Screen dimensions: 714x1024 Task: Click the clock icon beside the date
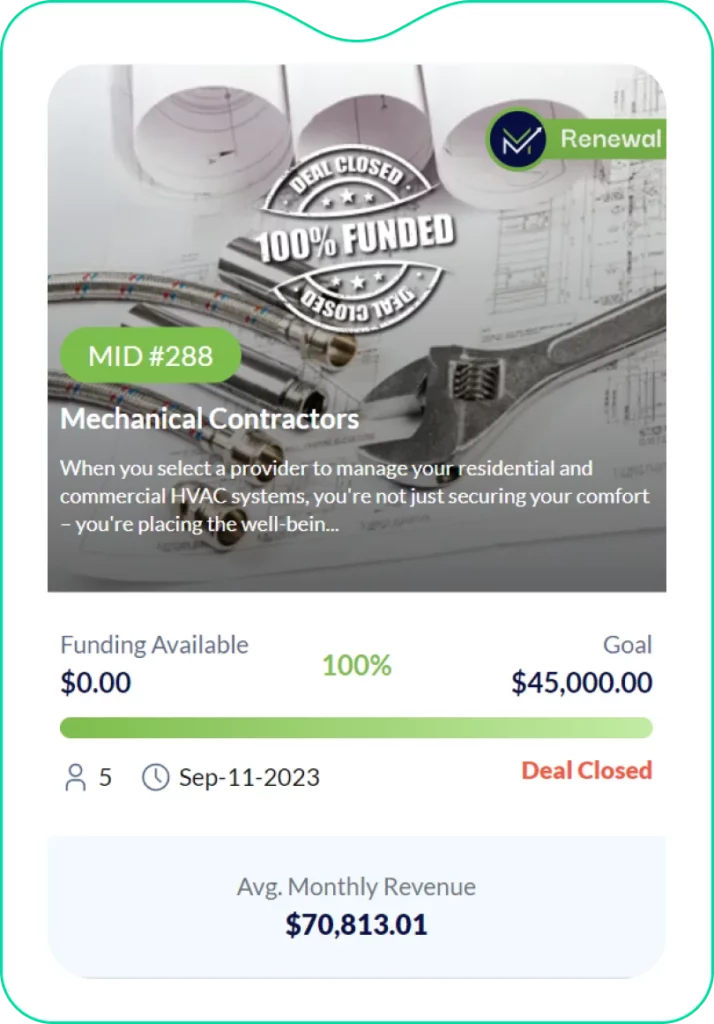155,778
